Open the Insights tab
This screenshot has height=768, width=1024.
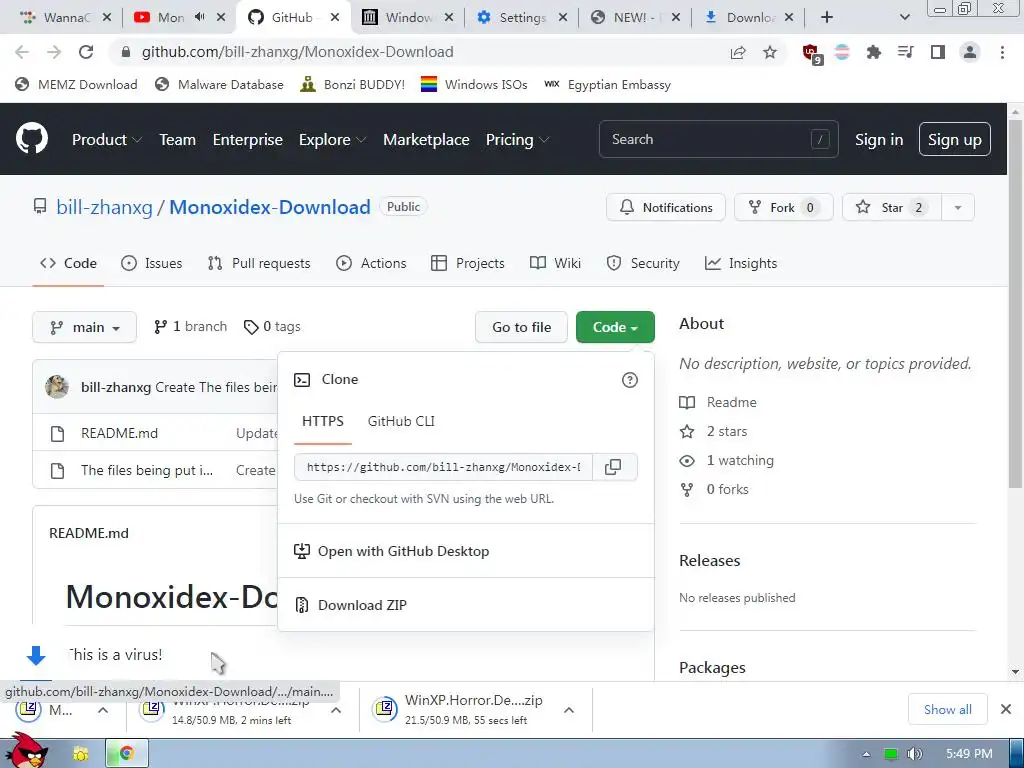point(741,263)
